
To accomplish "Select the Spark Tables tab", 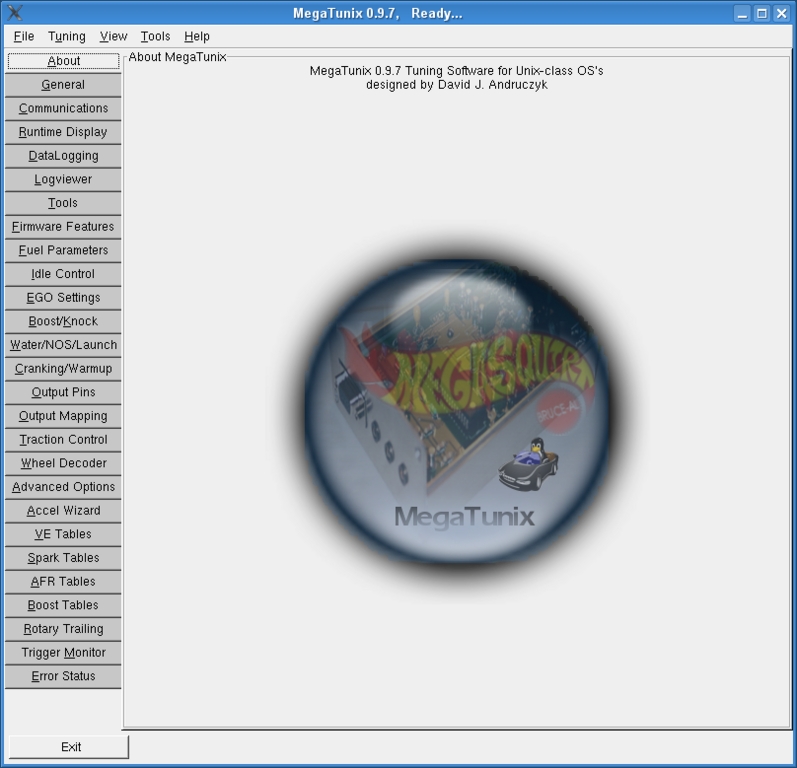I will [63, 558].
